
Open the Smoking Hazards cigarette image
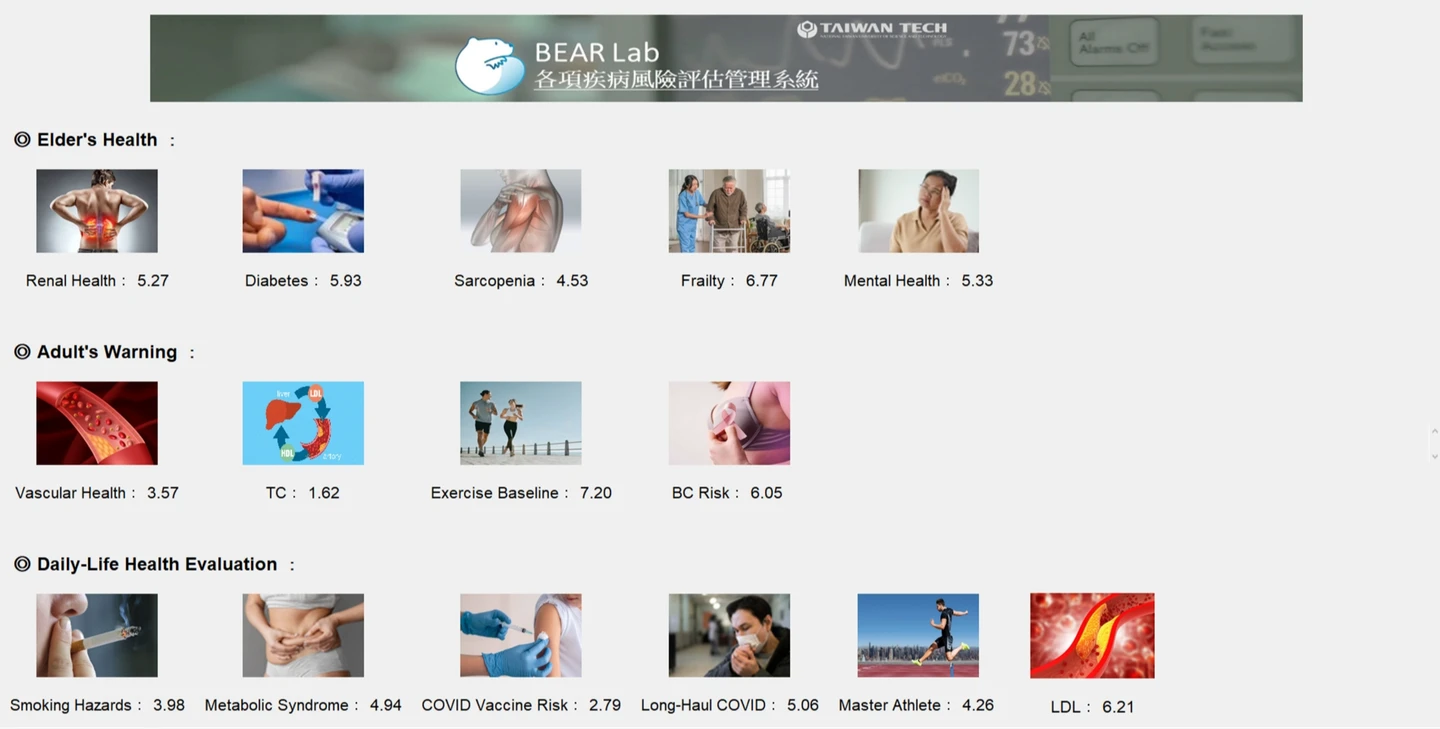[x=97, y=635]
